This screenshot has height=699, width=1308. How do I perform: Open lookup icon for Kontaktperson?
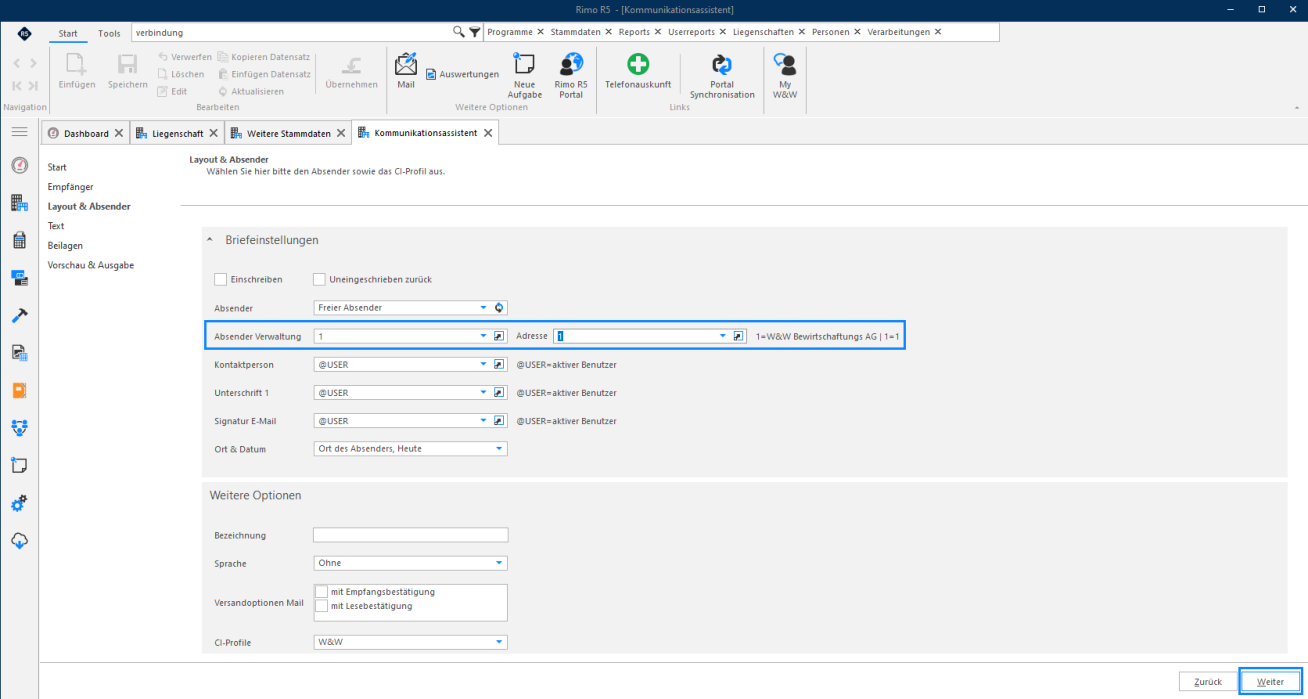tap(500, 364)
